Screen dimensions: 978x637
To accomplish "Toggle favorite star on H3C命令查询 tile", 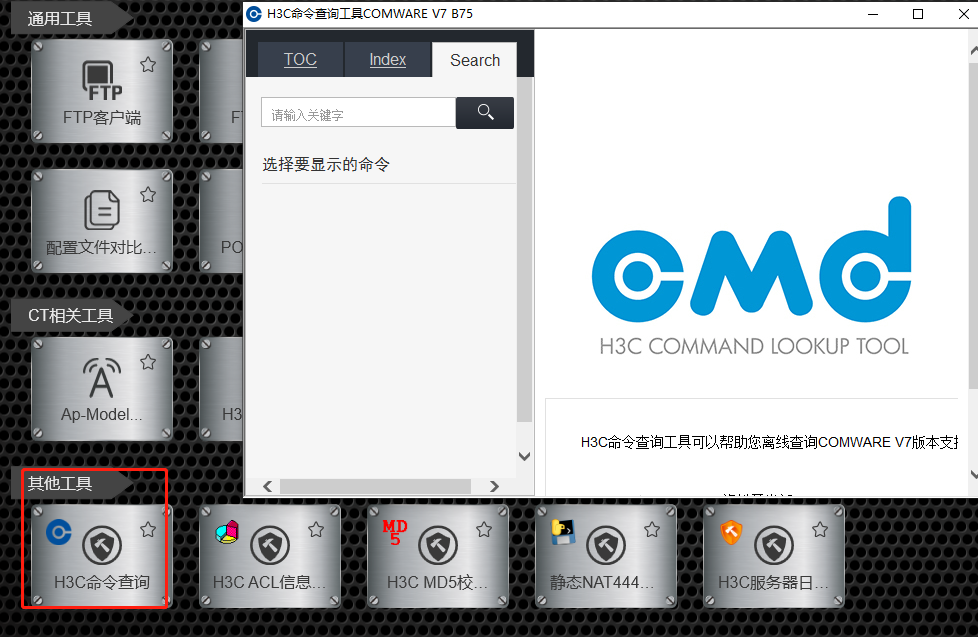I will coord(148,530).
